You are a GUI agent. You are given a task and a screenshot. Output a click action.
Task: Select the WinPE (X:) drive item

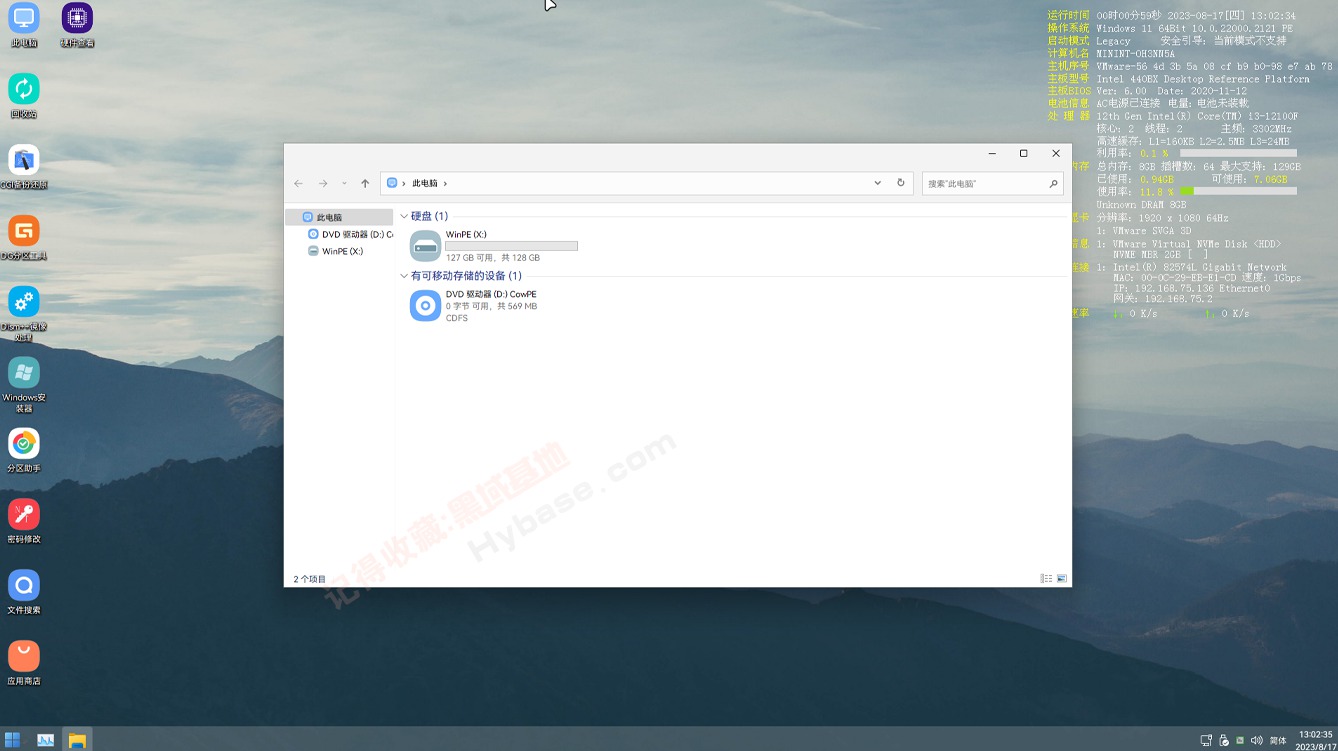click(x=495, y=246)
